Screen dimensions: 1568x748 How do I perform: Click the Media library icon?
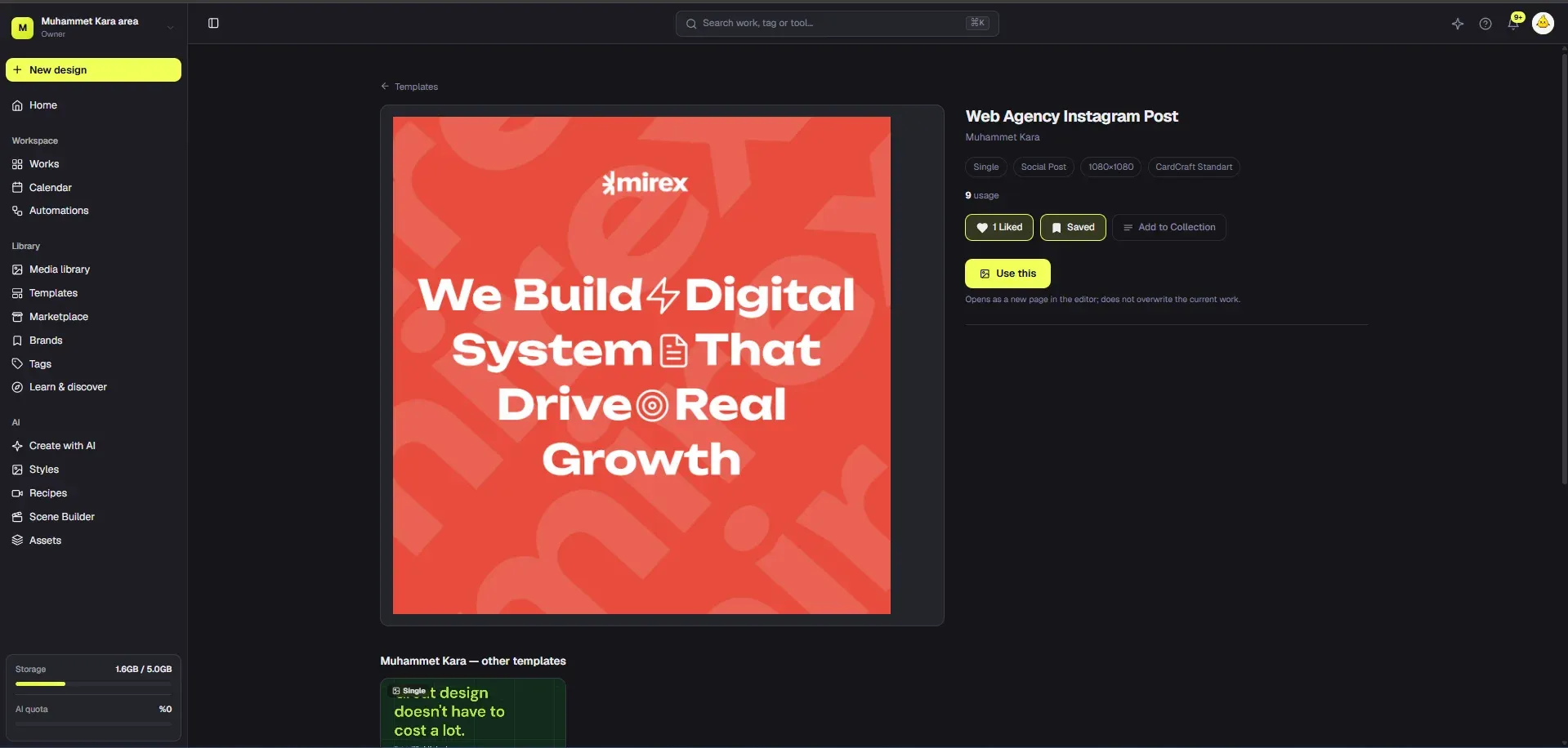17,269
